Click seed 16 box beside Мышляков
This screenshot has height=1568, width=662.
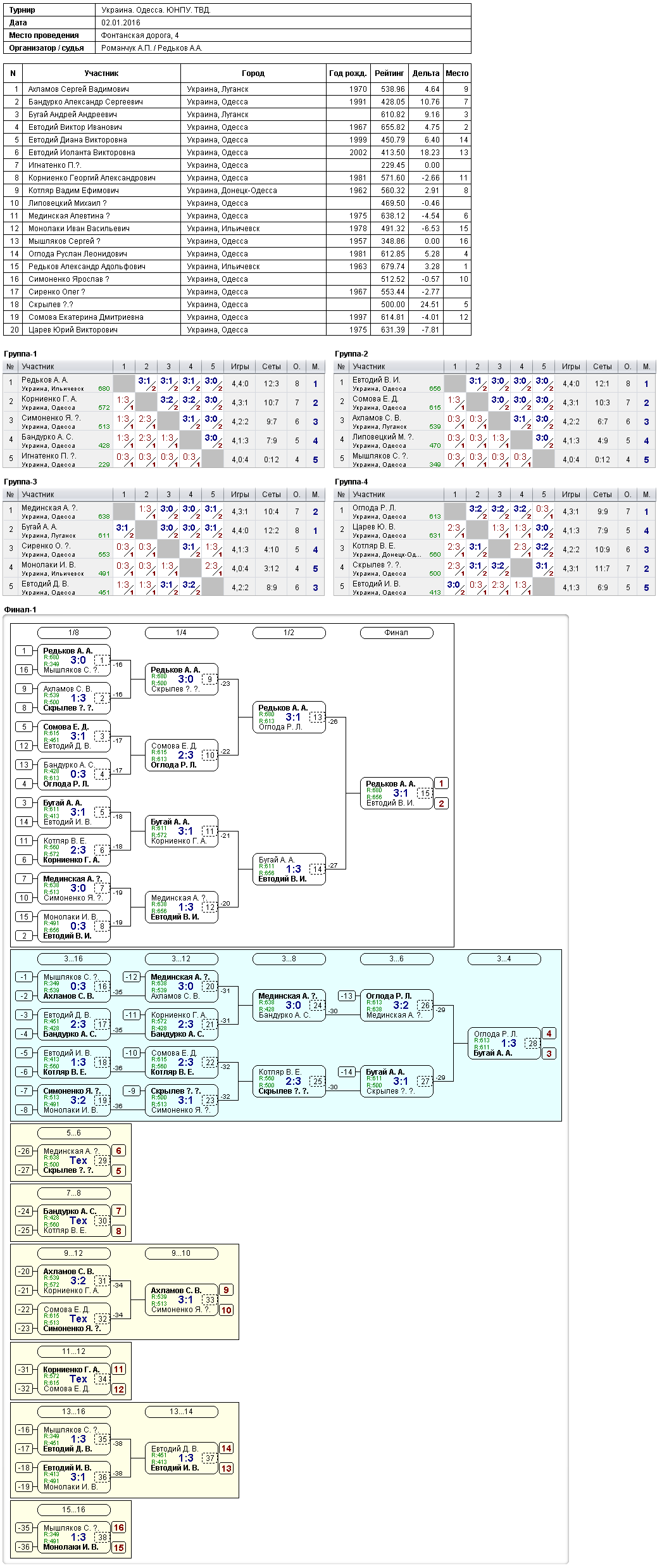pyautogui.click(x=24, y=669)
